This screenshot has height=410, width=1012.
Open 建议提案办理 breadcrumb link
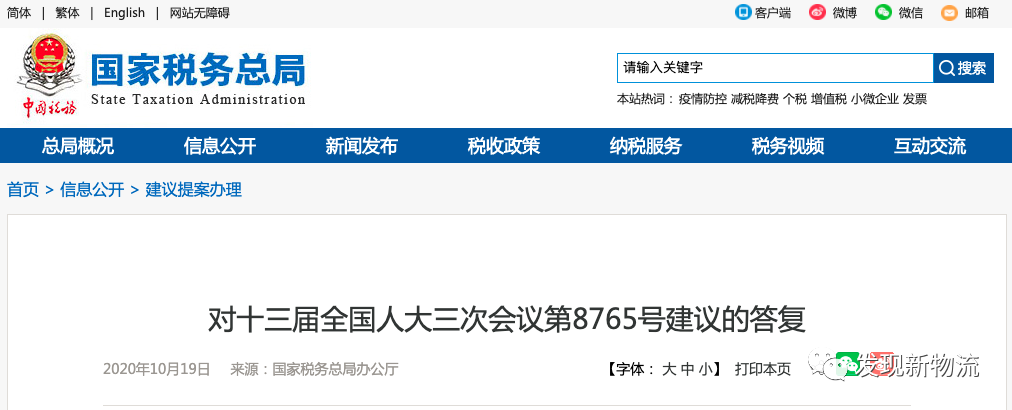(x=194, y=190)
